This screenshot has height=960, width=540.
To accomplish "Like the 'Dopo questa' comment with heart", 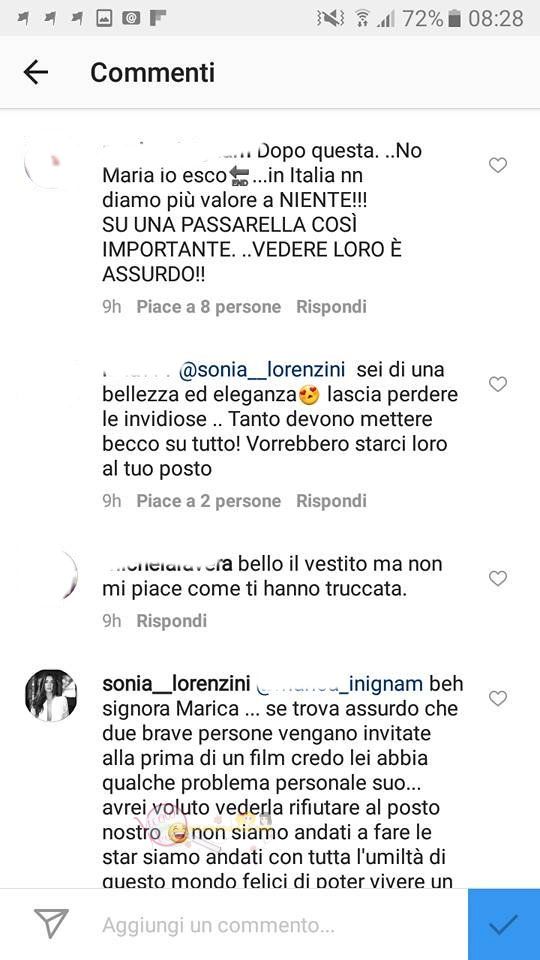I will click(x=498, y=165).
